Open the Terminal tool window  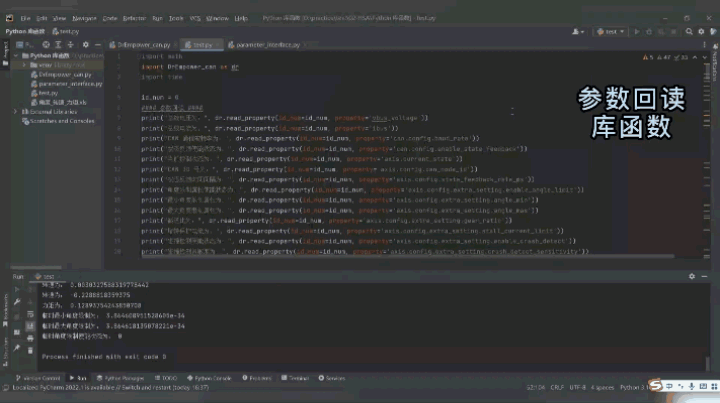click(295, 378)
